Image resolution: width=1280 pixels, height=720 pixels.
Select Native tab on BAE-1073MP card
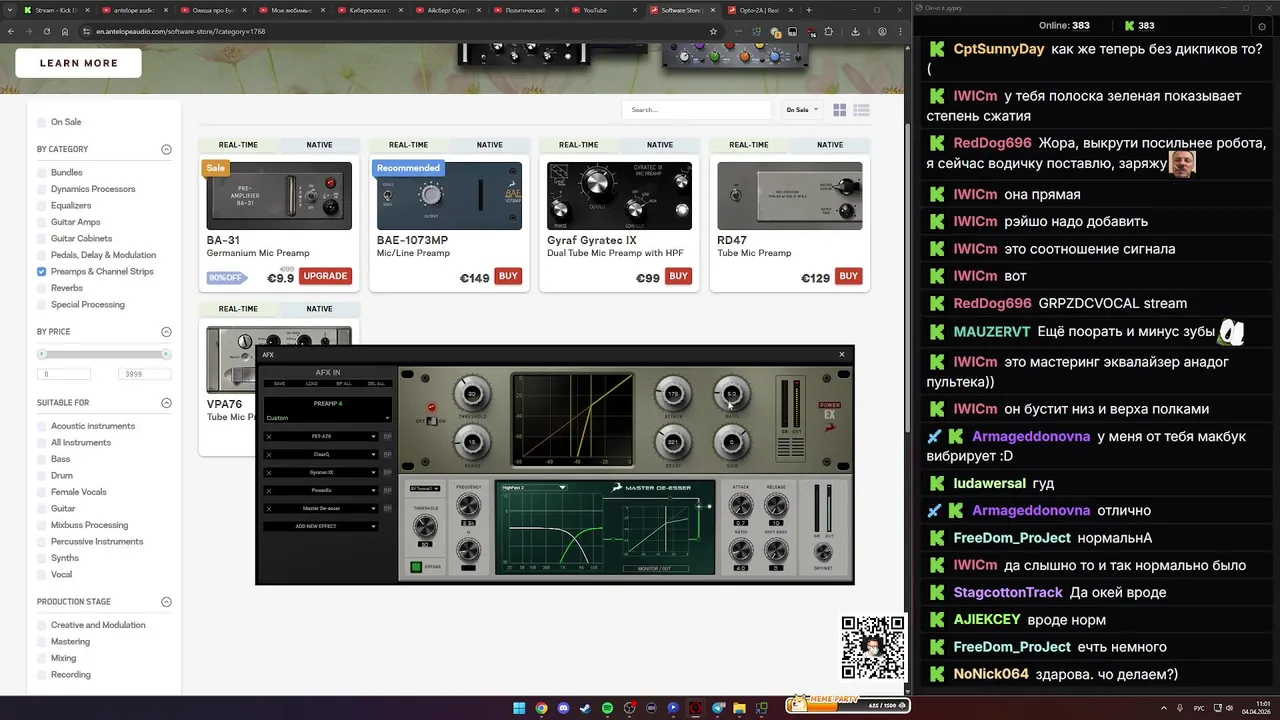[490, 145]
